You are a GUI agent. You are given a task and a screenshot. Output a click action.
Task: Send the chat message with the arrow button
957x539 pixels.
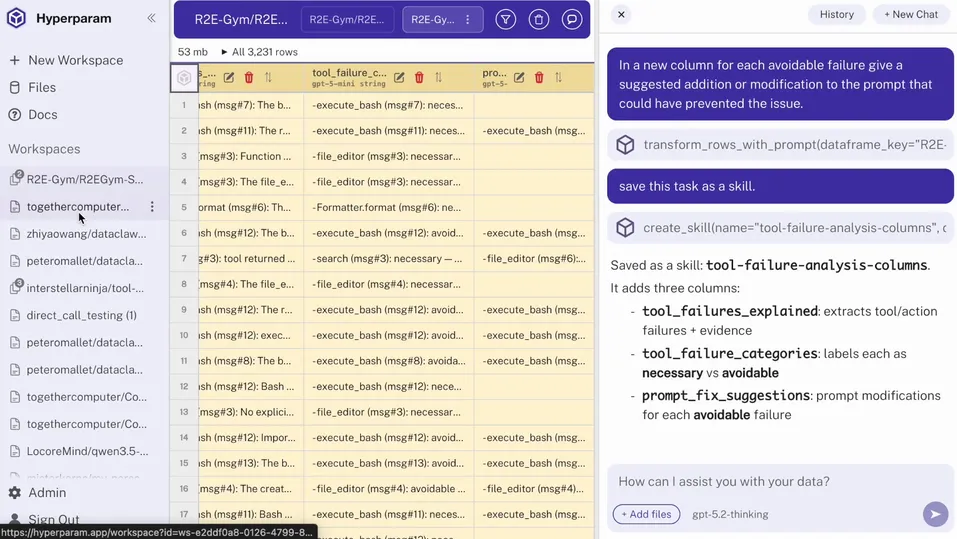tap(934, 514)
